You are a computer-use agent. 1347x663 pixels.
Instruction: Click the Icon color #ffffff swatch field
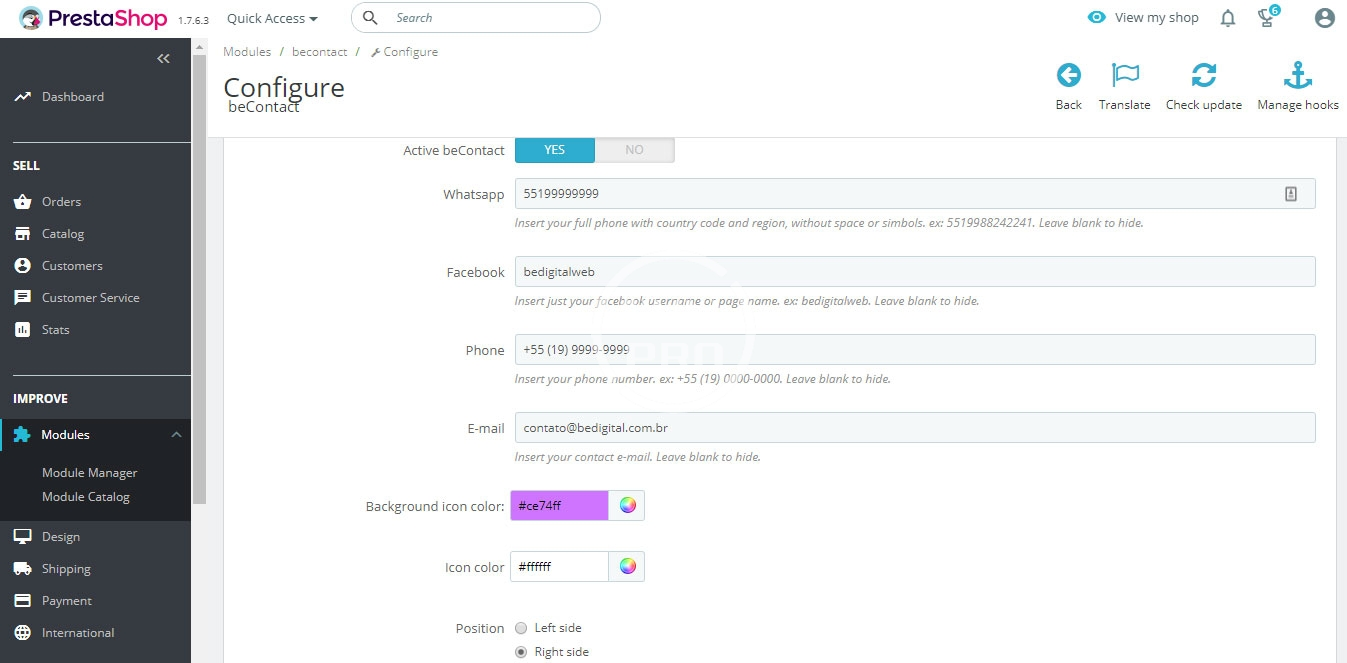tap(559, 567)
